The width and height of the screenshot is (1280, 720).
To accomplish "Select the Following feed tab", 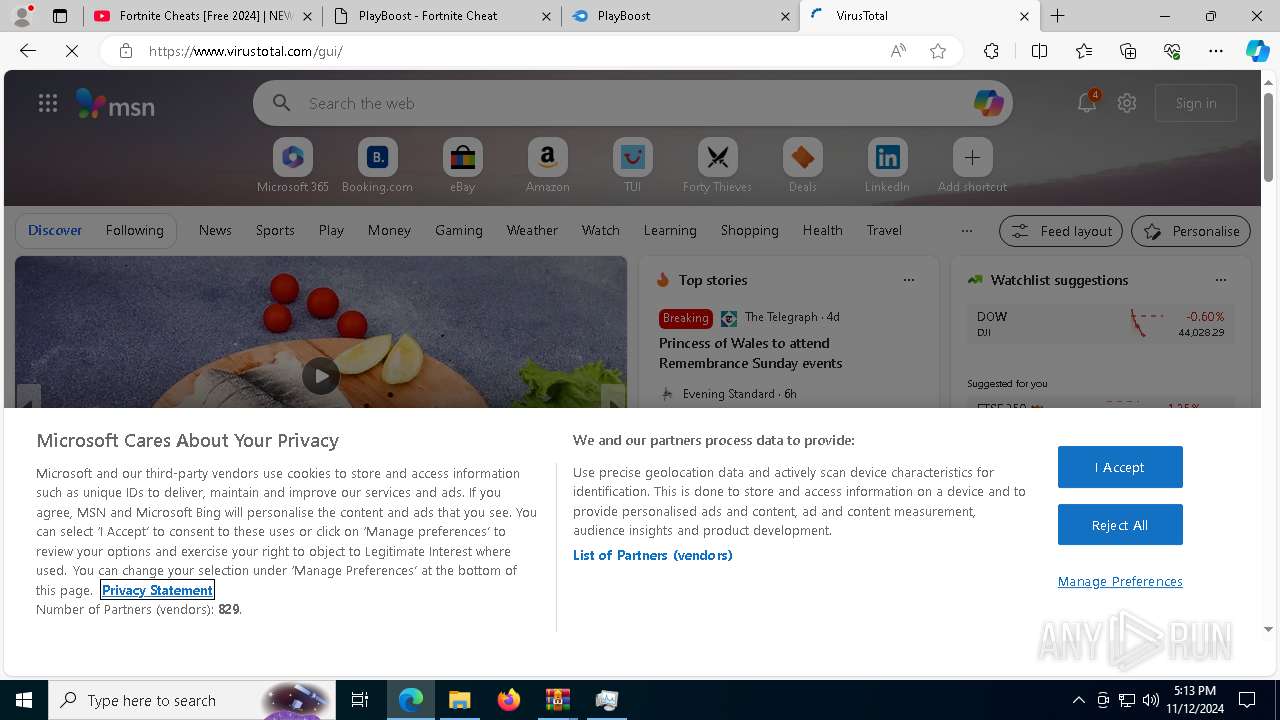I will [134, 230].
